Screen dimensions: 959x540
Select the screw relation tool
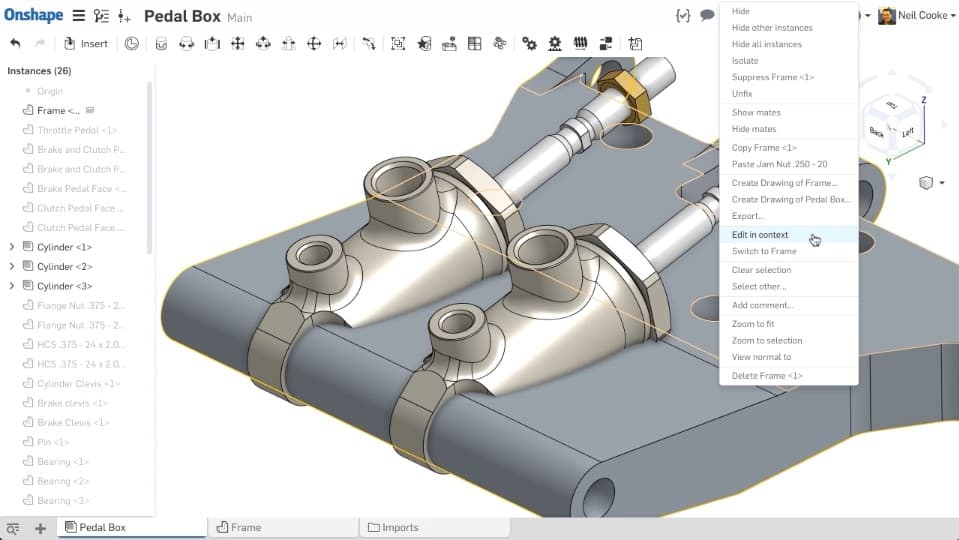click(580, 43)
